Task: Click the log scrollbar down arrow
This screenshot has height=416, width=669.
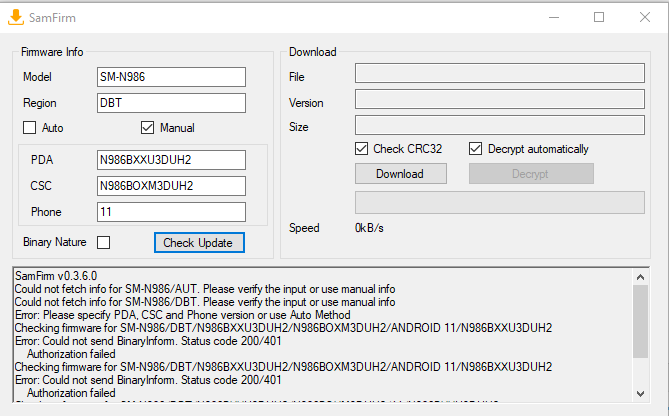Action: point(640,393)
